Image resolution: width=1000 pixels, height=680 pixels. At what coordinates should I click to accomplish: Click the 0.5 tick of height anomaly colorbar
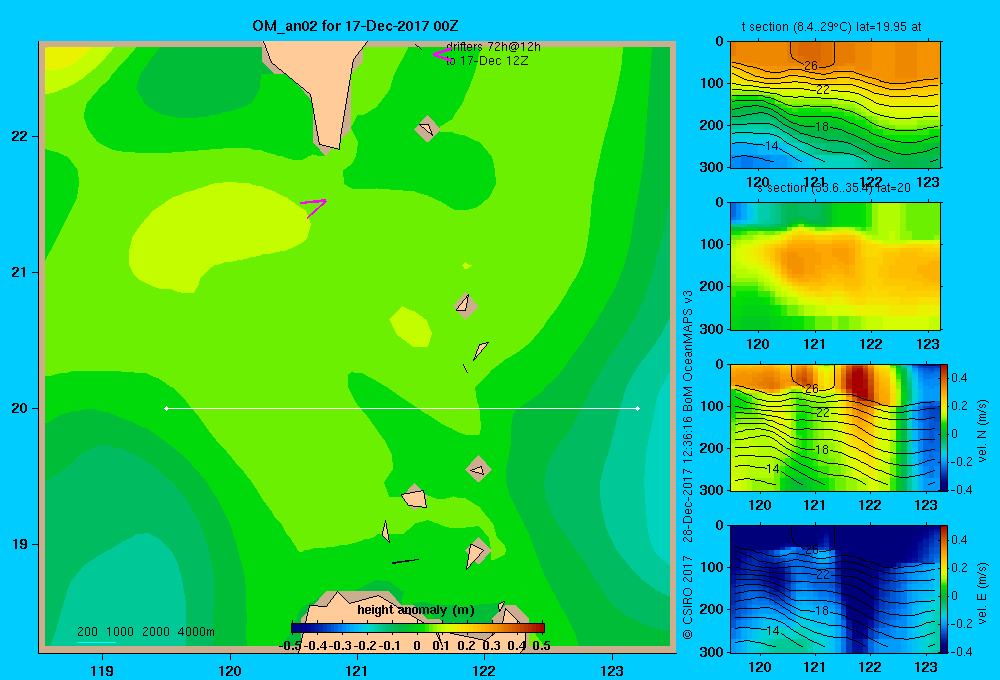click(x=541, y=646)
